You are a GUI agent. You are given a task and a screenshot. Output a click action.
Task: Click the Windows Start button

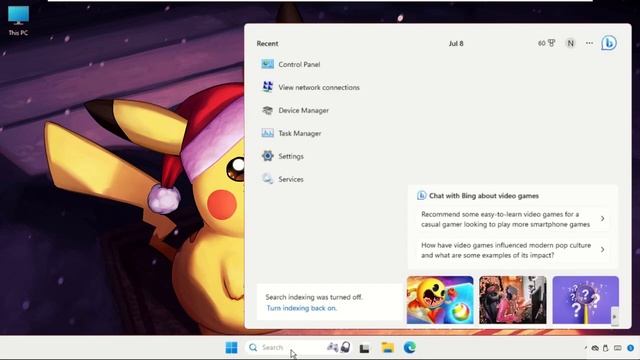(231, 347)
